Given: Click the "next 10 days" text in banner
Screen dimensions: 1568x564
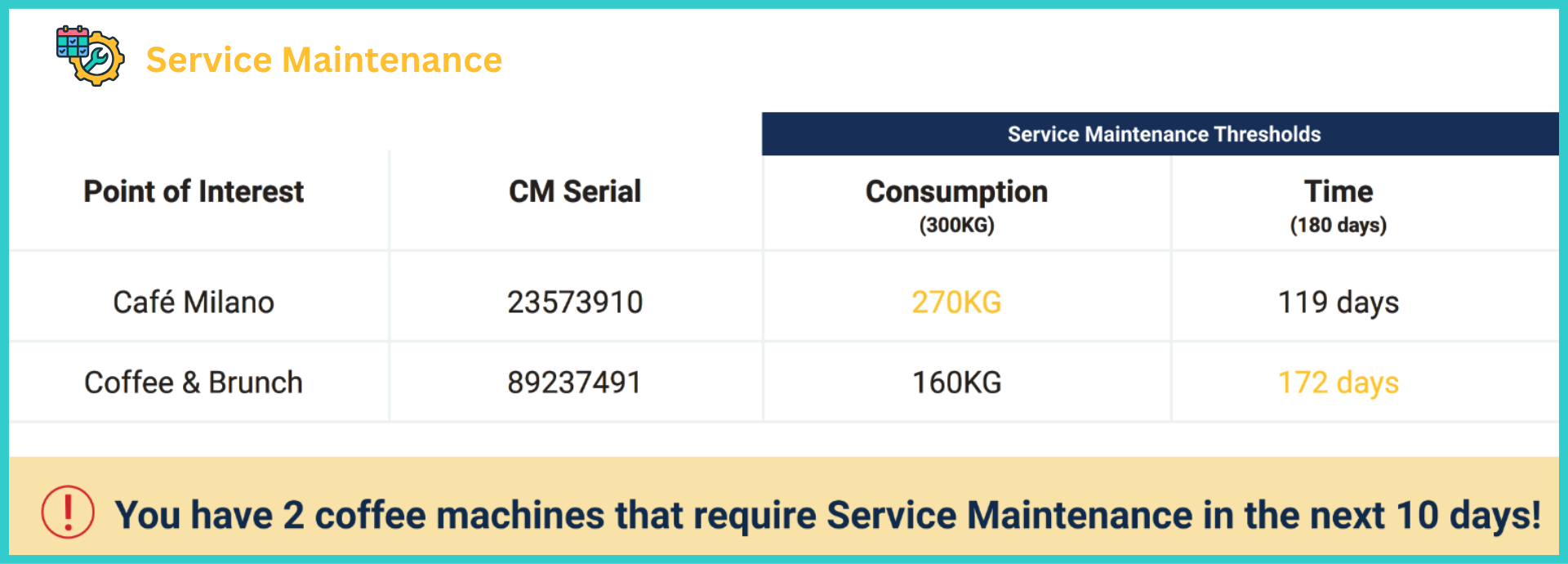Looking at the screenshot, I should pos(1421,516).
